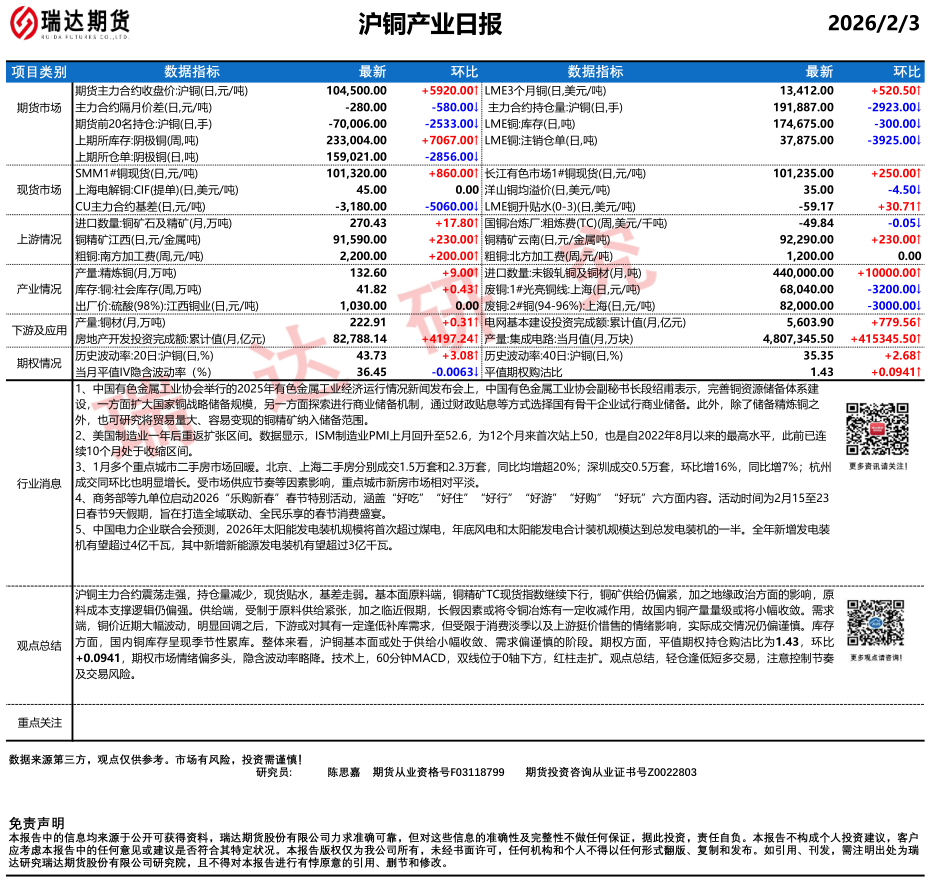Click the 期货市场 category cell
This screenshot has height=881, width=929.
coord(40,107)
